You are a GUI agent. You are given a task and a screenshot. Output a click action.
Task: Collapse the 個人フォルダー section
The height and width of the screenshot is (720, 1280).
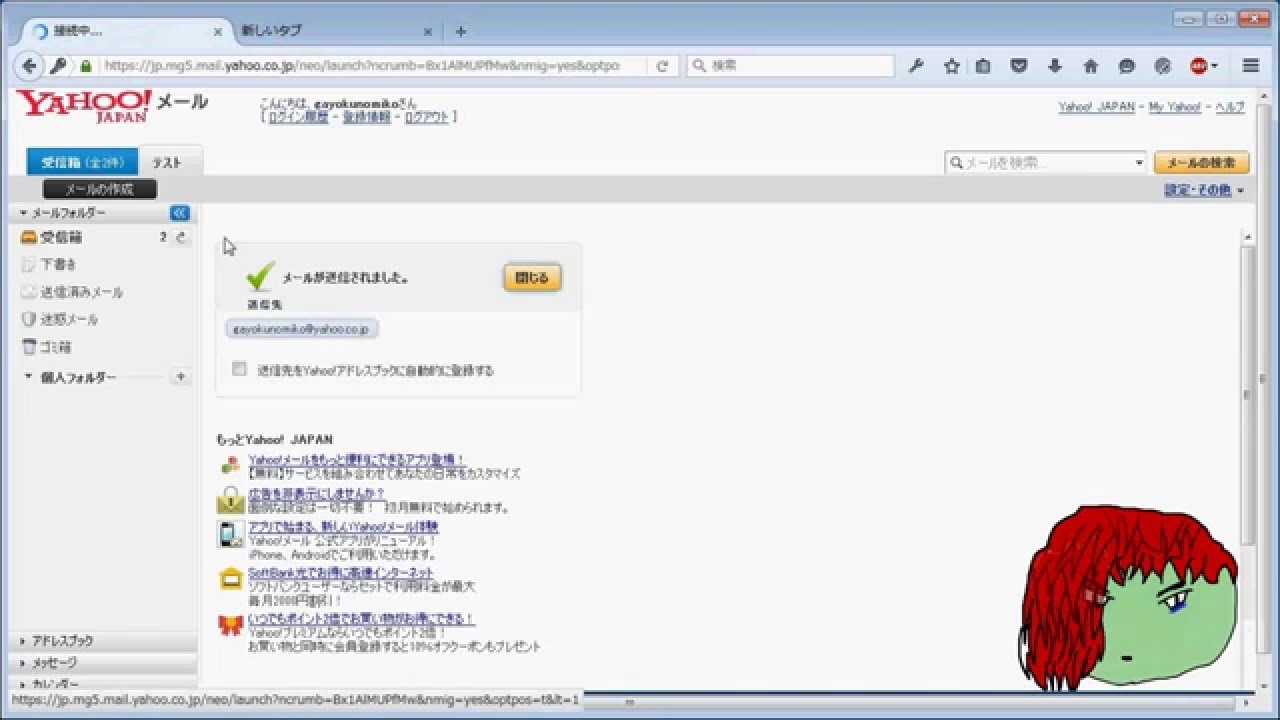[x=28, y=377]
